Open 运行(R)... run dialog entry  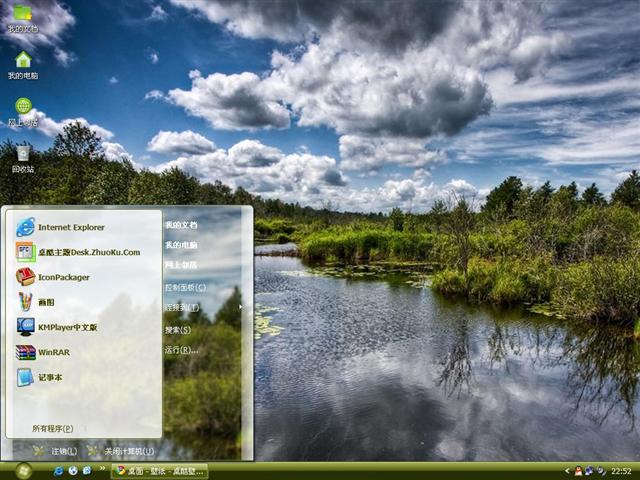click(x=182, y=350)
